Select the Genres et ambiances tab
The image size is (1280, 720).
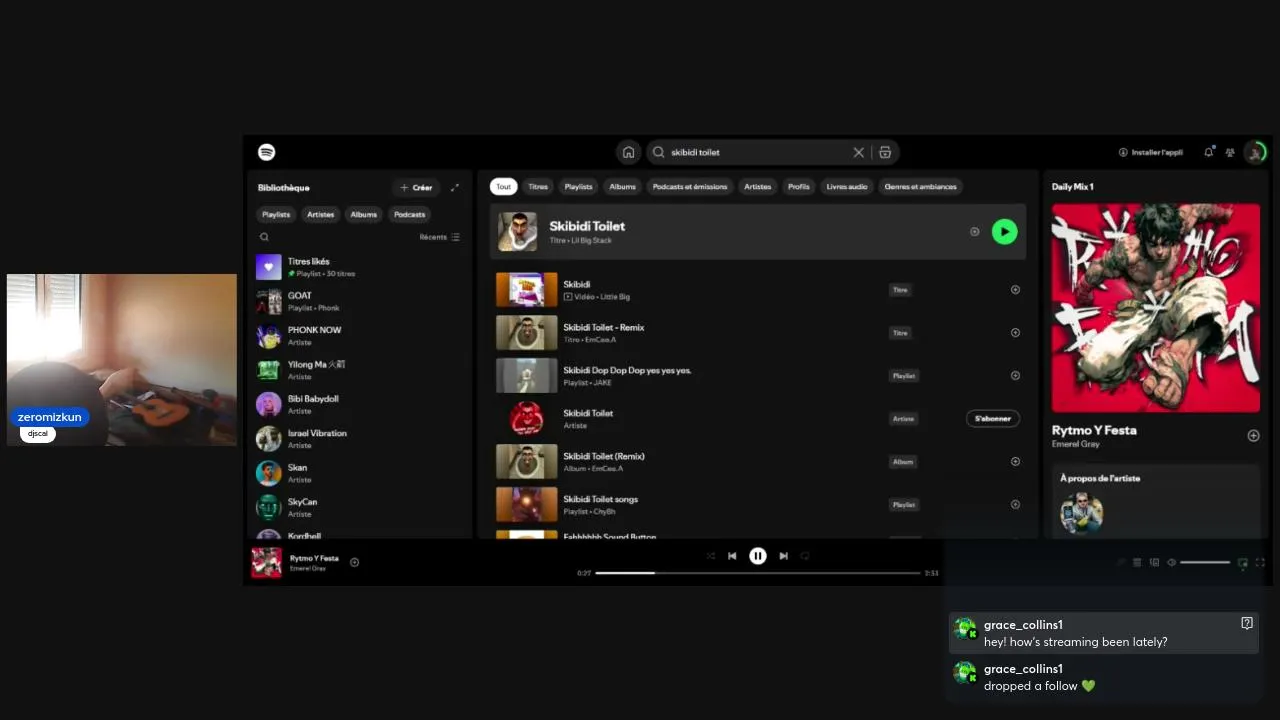pyautogui.click(x=920, y=186)
